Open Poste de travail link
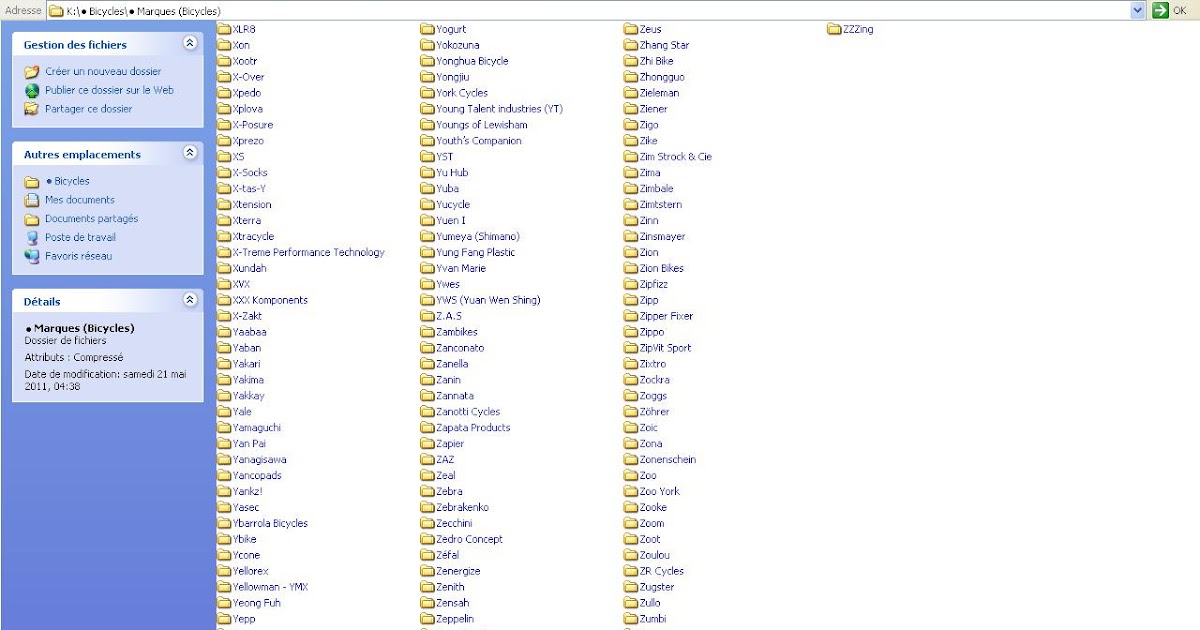The height and width of the screenshot is (630, 1200). tap(80, 238)
